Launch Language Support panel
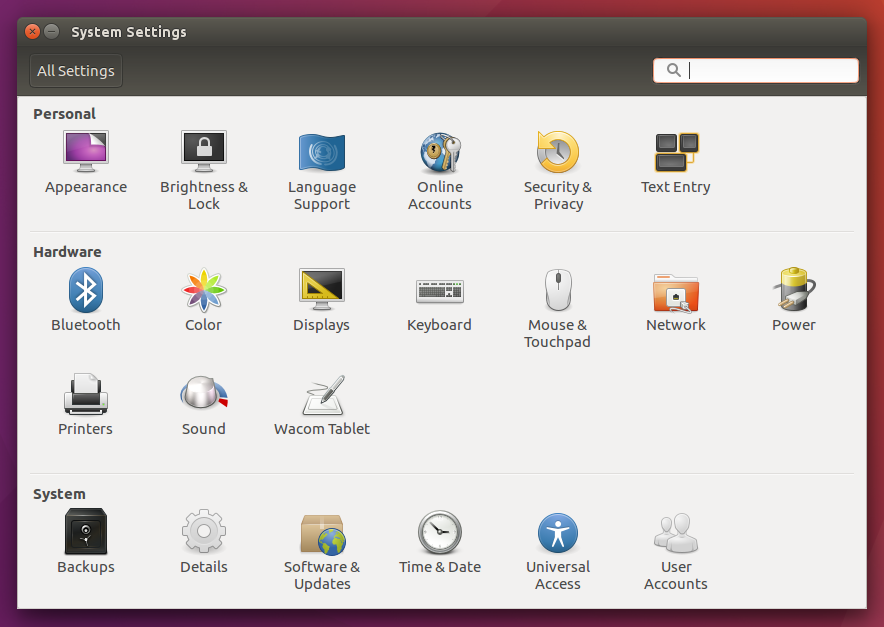The width and height of the screenshot is (884, 627). tap(322, 153)
